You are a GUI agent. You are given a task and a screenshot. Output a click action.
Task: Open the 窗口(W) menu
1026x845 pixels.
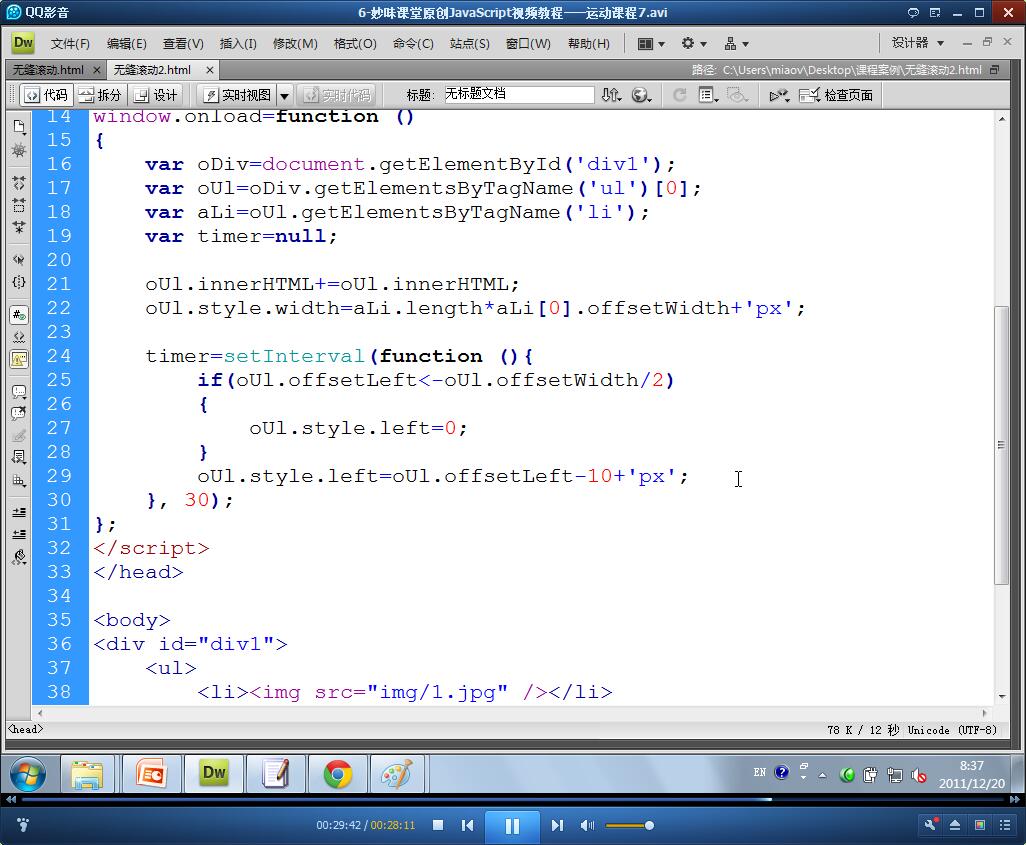[528, 44]
